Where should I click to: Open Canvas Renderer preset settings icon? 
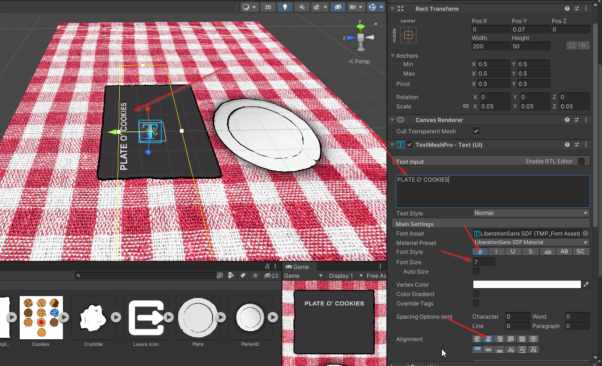pos(577,120)
